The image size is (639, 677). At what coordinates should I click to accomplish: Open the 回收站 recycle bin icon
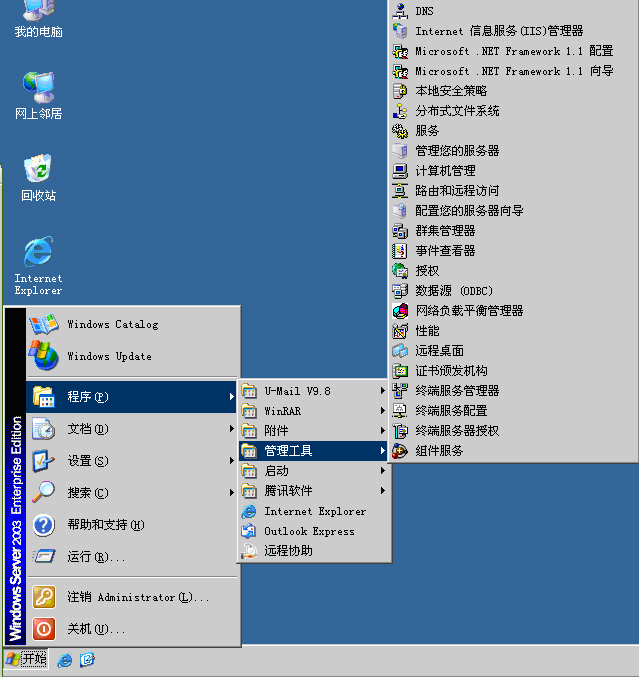[x=38, y=171]
